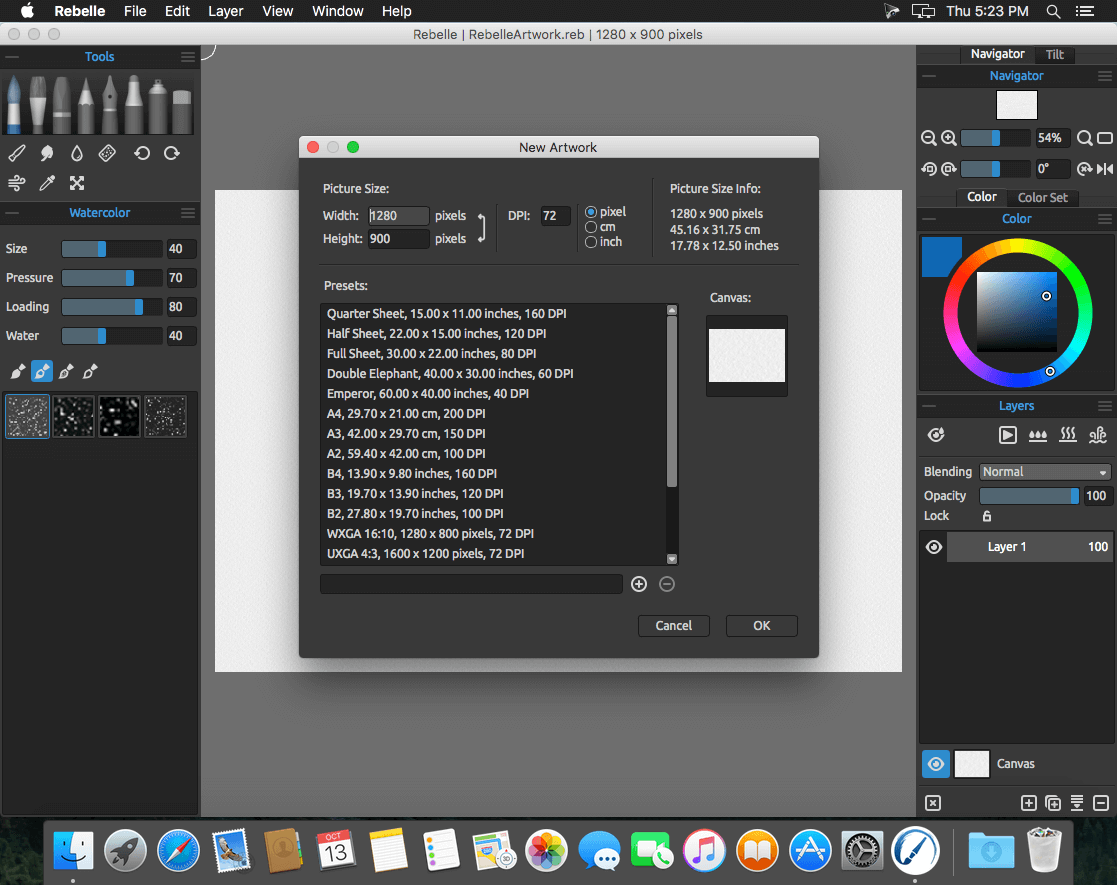Open the View menu
The width and height of the screenshot is (1117, 885).
[277, 11]
